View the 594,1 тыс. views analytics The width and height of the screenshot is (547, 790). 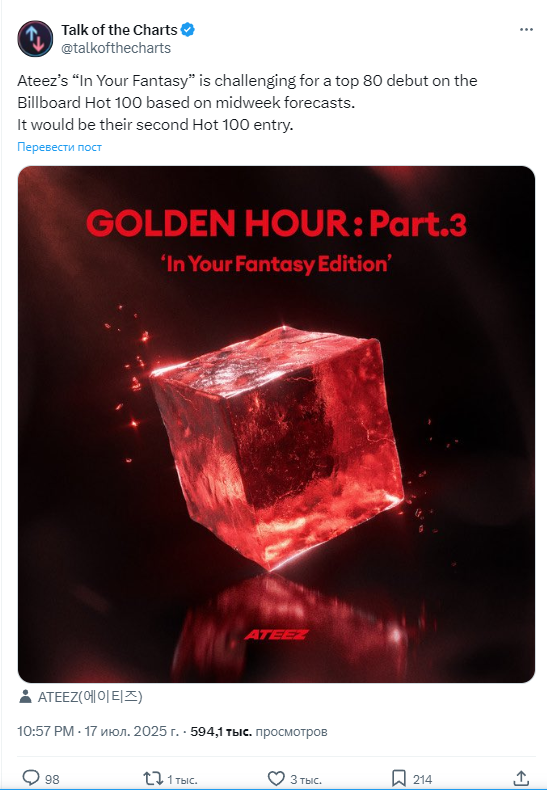click(x=259, y=731)
